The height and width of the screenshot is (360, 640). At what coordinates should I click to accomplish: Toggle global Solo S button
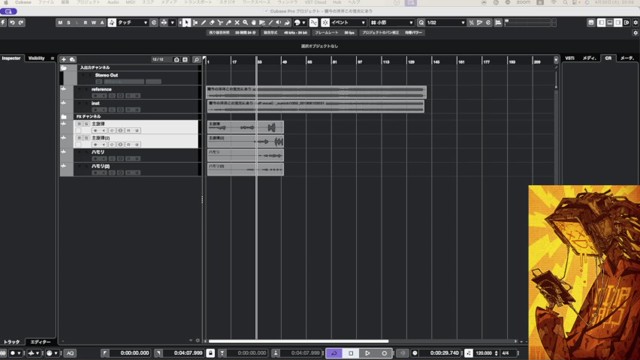pos(69,22)
